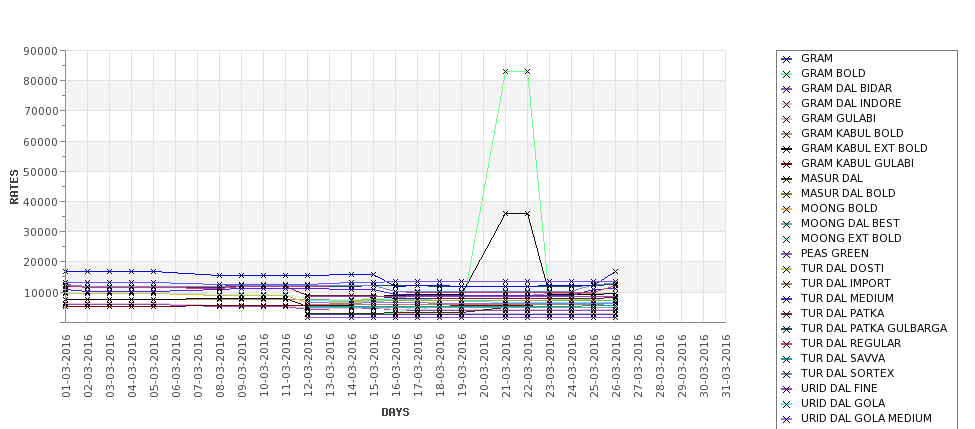Select the TUR DAL PATKA GULBARGA label
975x429 pixels.
coord(873,329)
